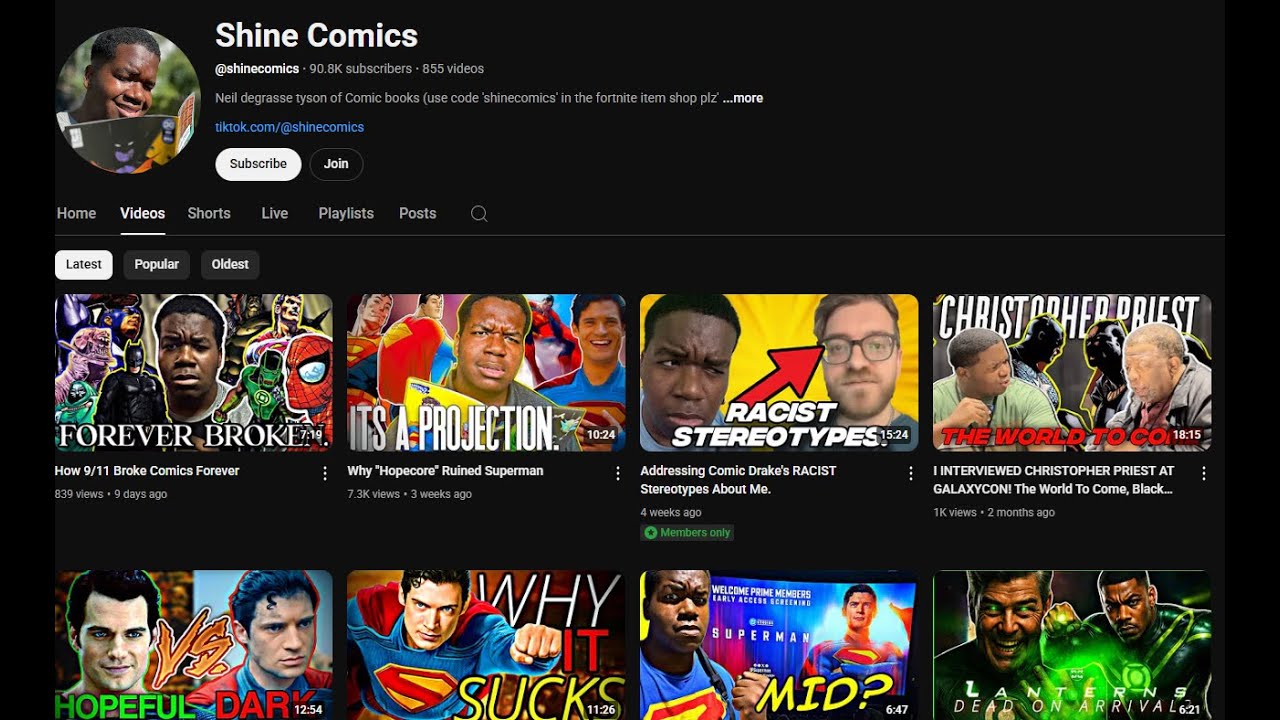Screen dimensions: 1280x720
Task: Open the Playlists tab
Action: pyautogui.click(x=346, y=213)
